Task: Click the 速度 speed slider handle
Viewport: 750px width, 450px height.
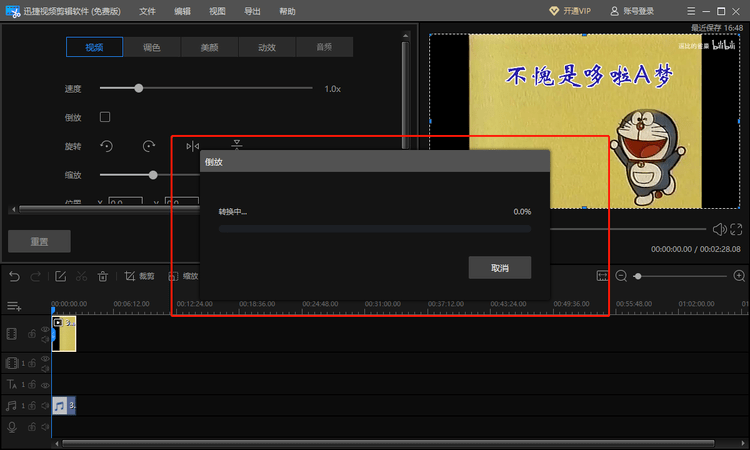Action: [139, 88]
